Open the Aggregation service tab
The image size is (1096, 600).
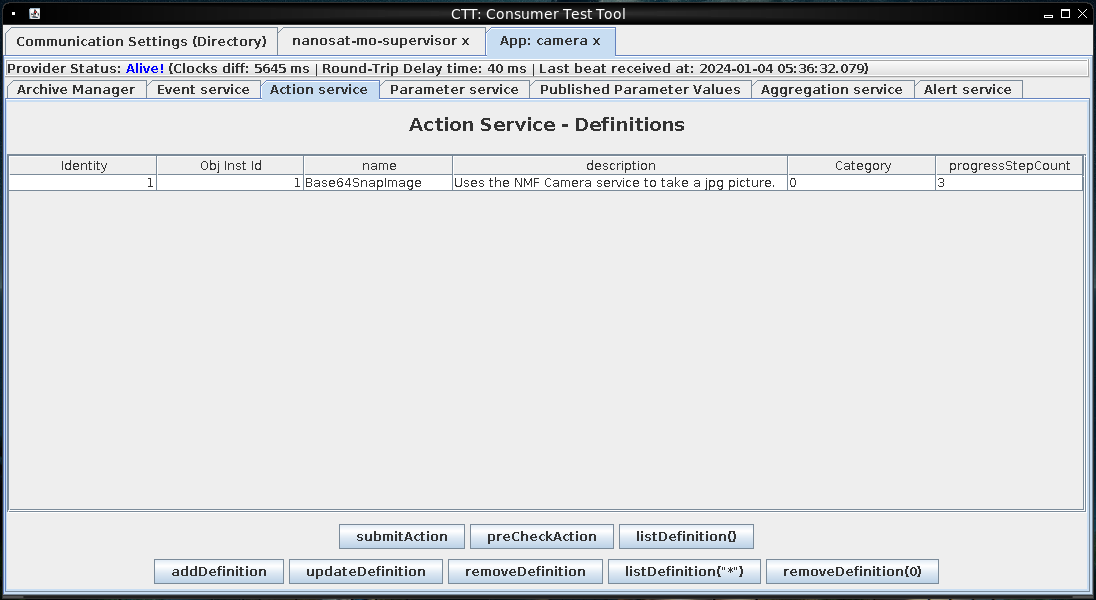[x=831, y=90]
